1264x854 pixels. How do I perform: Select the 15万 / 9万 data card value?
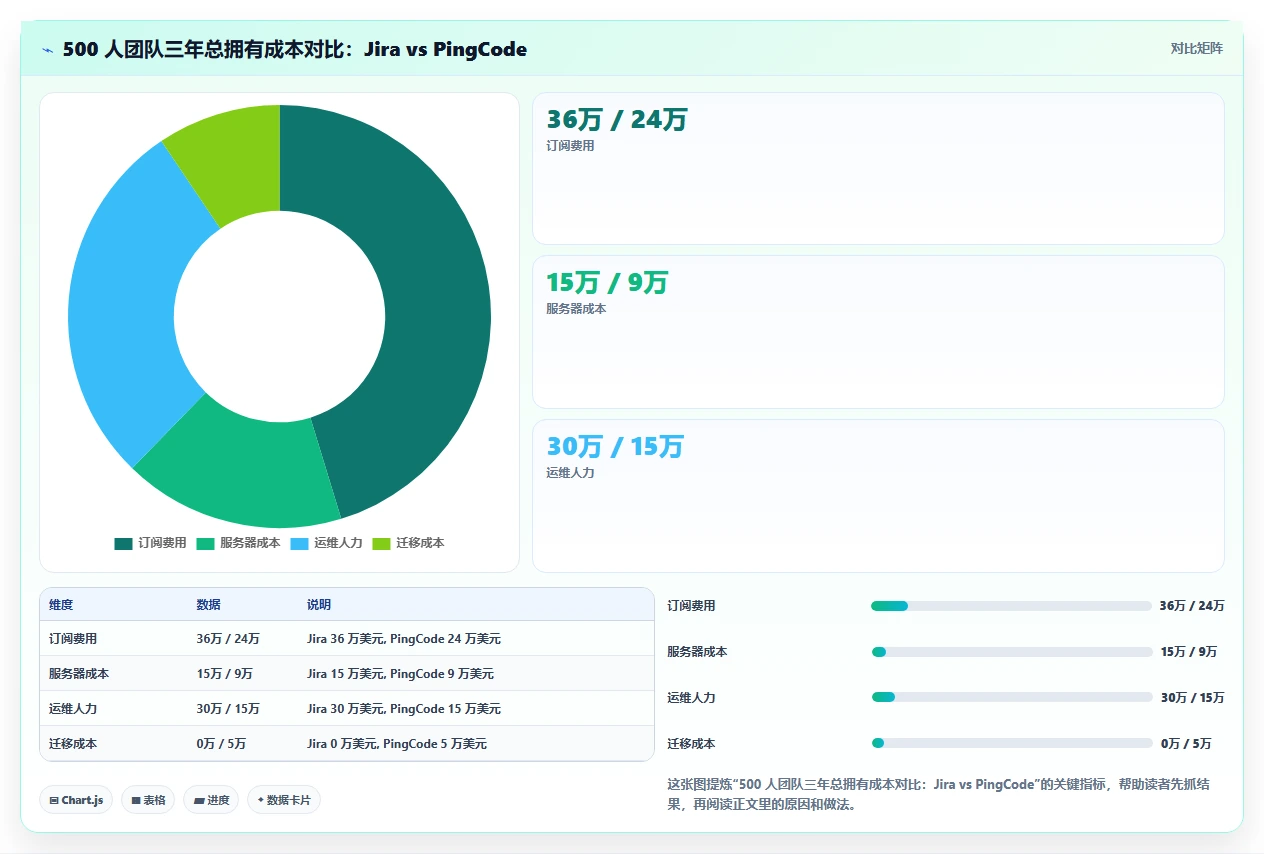click(607, 283)
